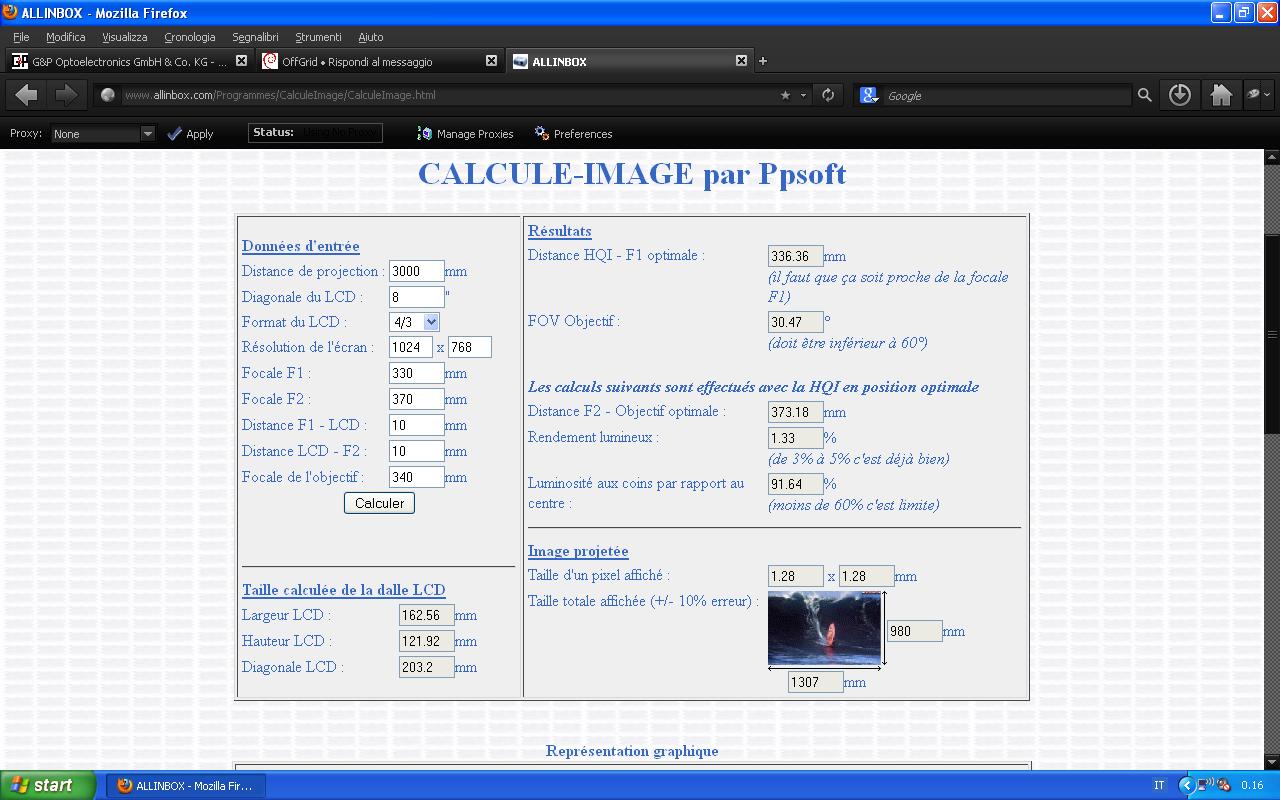Screen dimensions: 1280x800
Task: Expand hidden tray icons arrow
Action: 1186,785
